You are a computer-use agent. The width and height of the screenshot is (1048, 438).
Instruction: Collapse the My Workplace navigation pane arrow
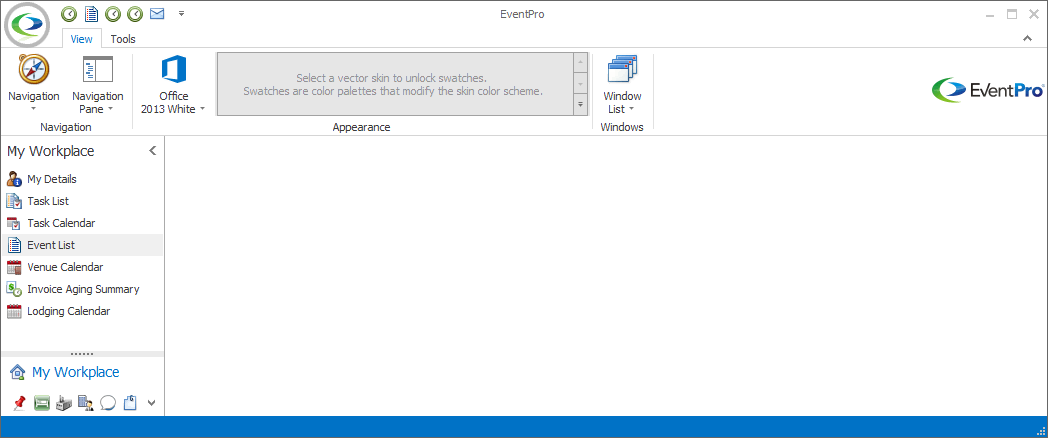[x=152, y=150]
